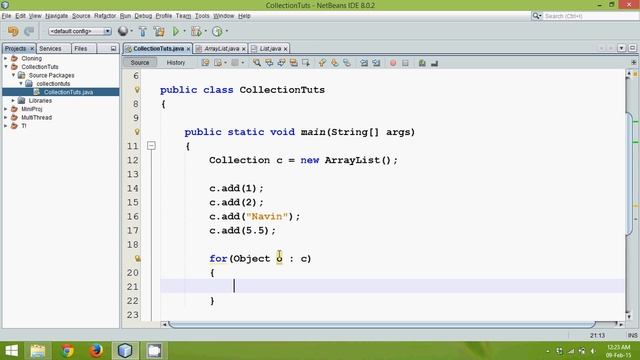640x360 pixels.
Task: Click the horizontal scrollbar of editor
Action: tap(382, 324)
